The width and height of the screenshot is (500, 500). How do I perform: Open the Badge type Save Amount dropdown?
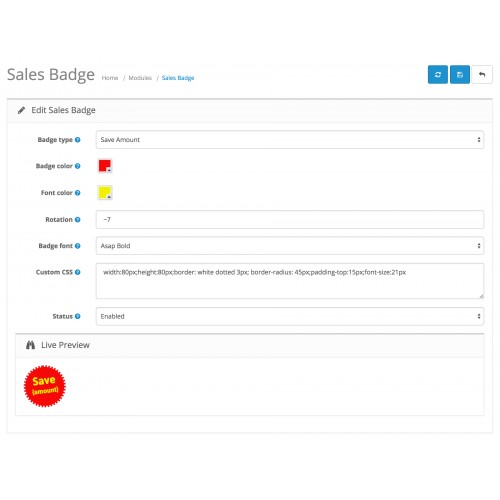click(290, 140)
